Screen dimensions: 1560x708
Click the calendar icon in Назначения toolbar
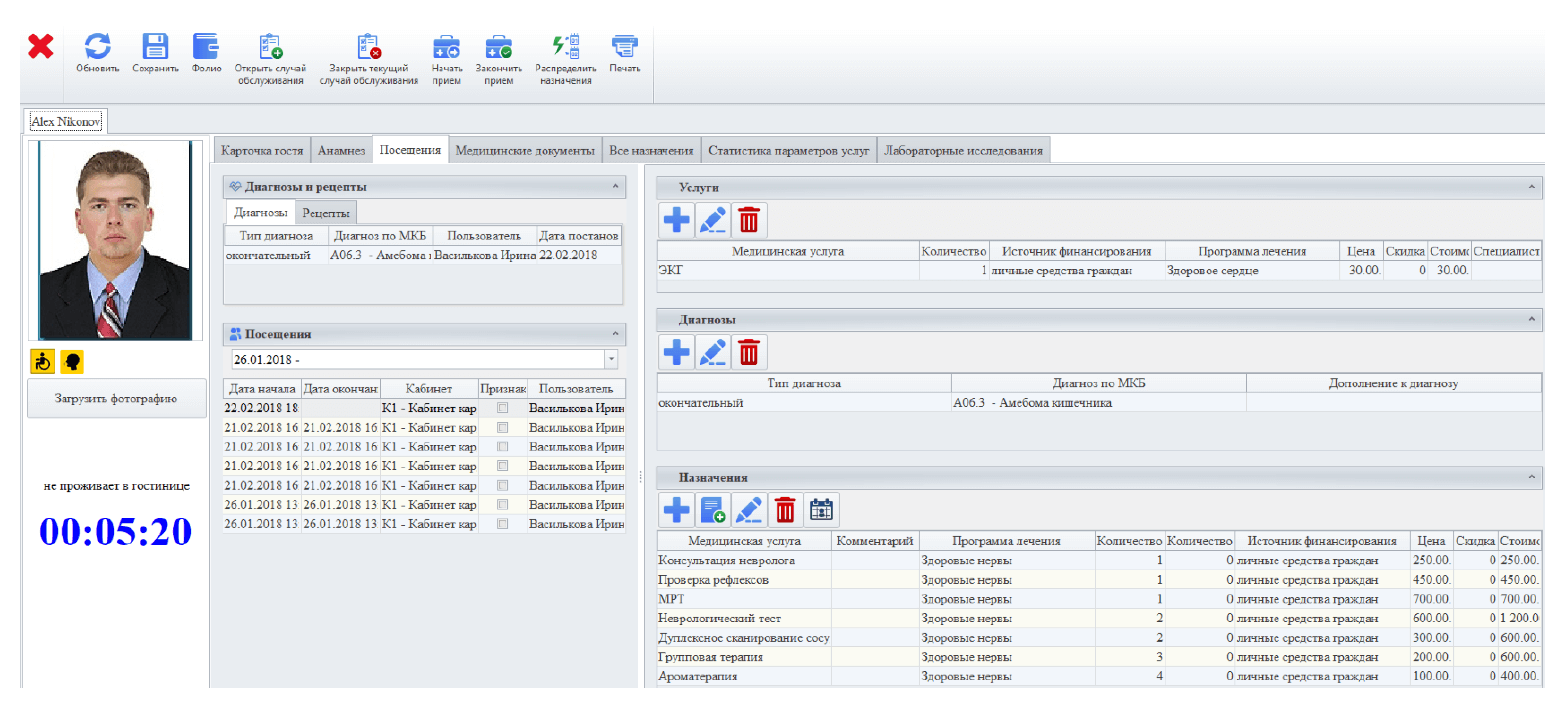pos(821,510)
